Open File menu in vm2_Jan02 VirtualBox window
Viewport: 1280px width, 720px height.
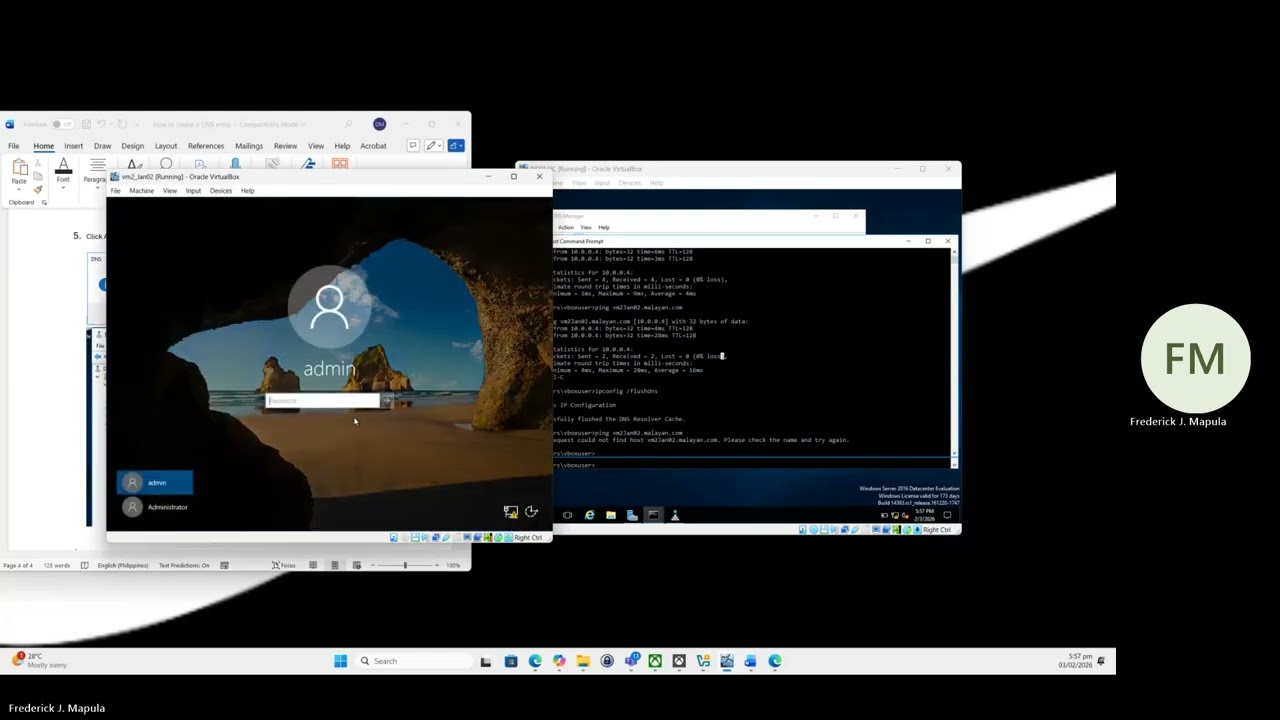point(116,191)
